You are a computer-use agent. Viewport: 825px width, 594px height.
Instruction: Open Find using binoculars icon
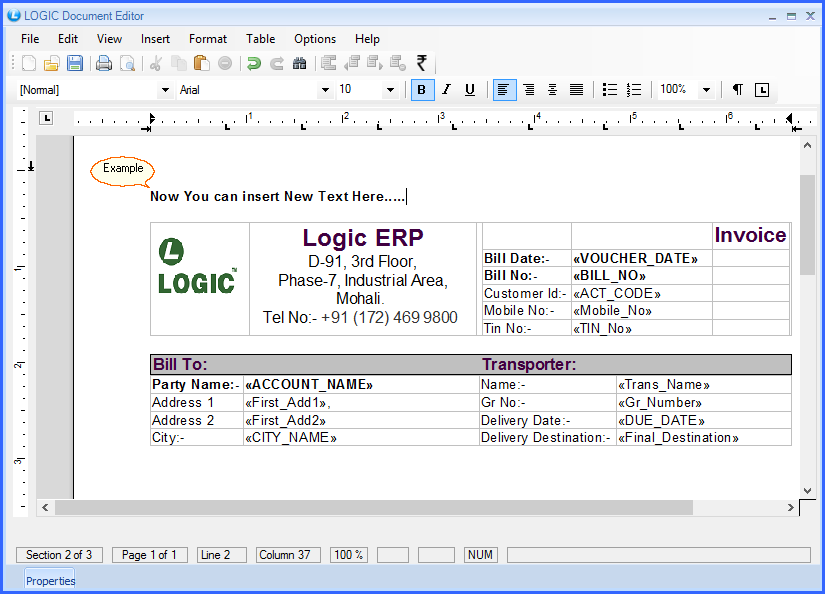[x=299, y=63]
